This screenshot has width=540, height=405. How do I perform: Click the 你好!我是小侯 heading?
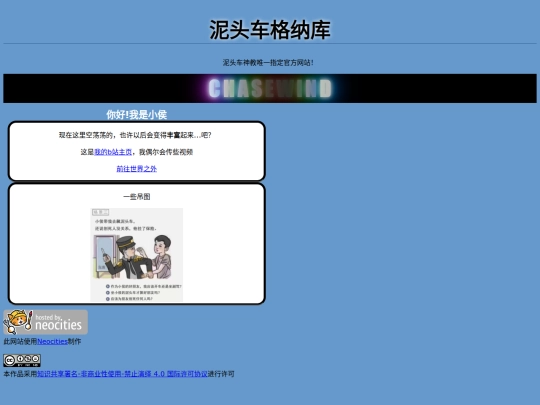pyautogui.click(x=137, y=115)
